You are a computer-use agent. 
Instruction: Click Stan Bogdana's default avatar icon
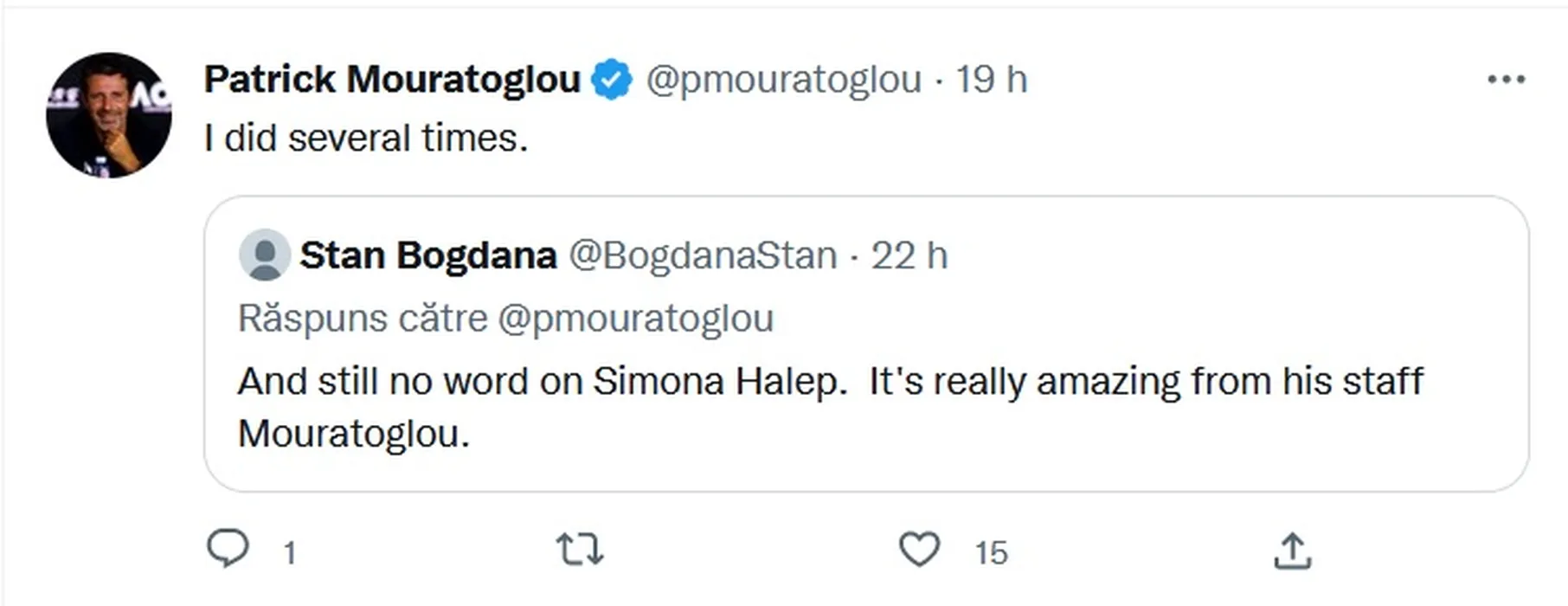(x=264, y=255)
